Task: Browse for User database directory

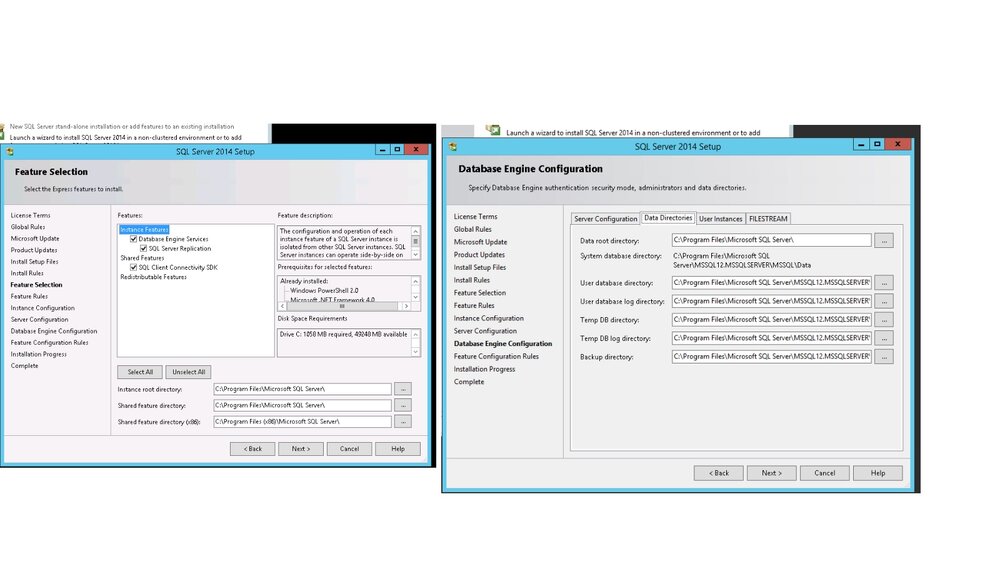Action: click(884, 283)
